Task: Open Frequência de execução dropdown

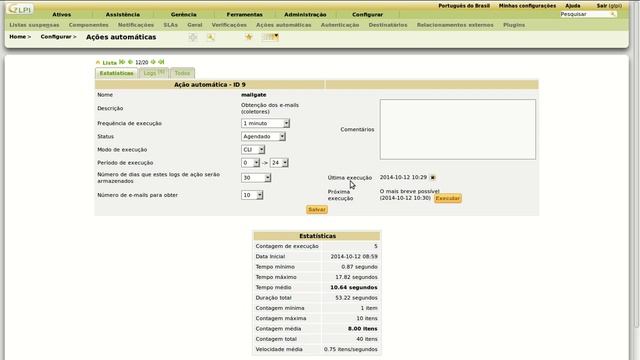Action: pos(265,123)
